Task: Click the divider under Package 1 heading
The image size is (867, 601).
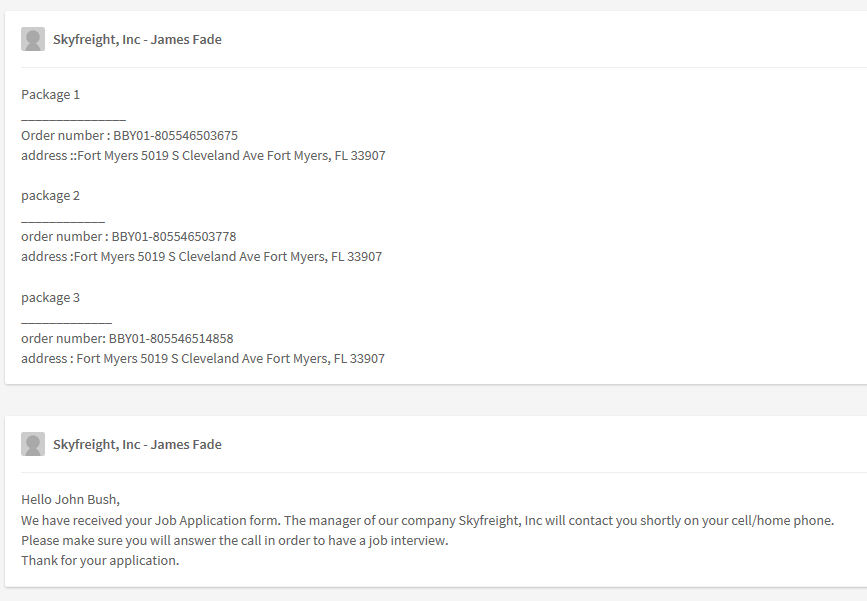Action: pyautogui.click(x=74, y=119)
